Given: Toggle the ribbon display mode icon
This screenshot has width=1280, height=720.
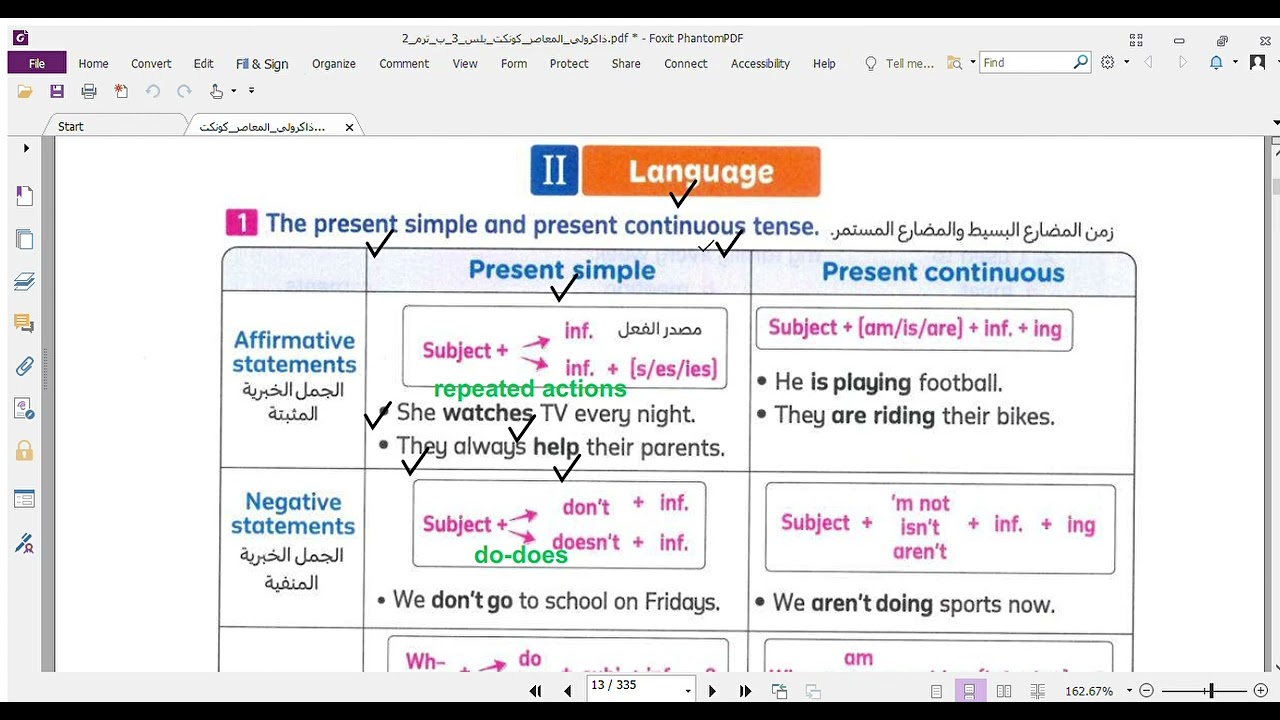Looking at the screenshot, I should [1136, 40].
